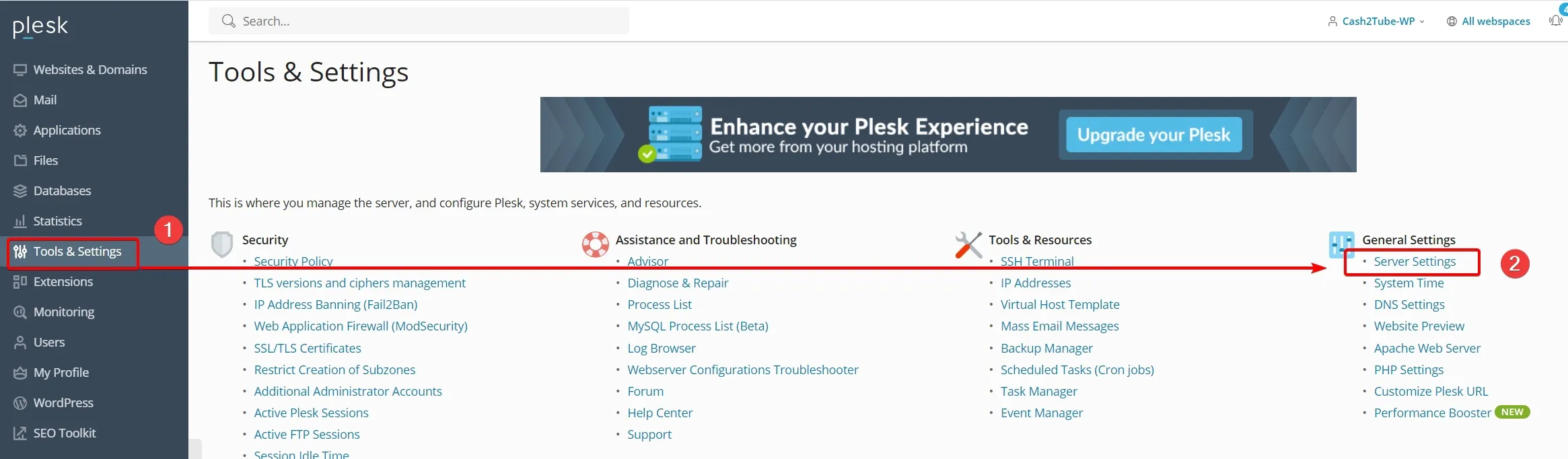Viewport: 1568px width, 459px height.
Task: Open Help Center link
Action: [x=660, y=413]
